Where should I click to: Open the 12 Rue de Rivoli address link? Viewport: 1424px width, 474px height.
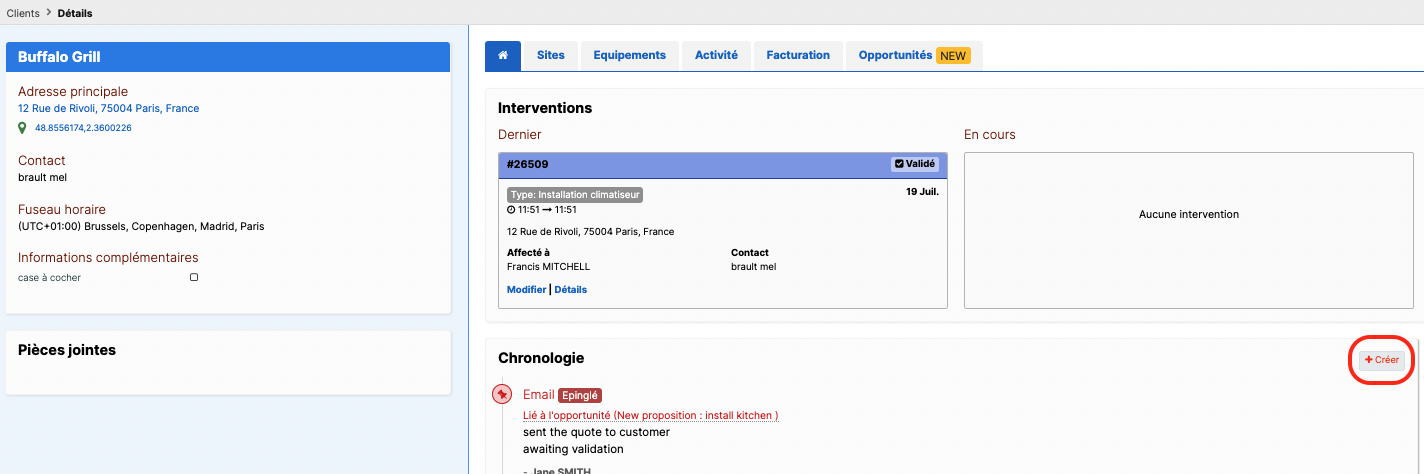[x=108, y=108]
